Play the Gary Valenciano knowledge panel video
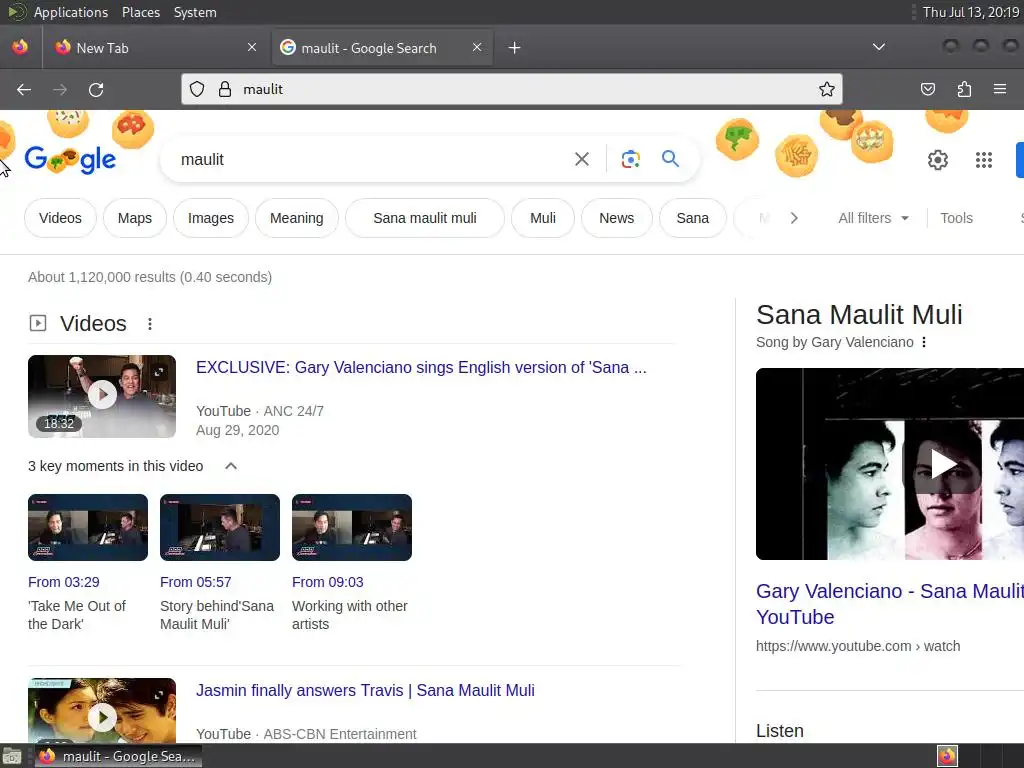 [942, 464]
